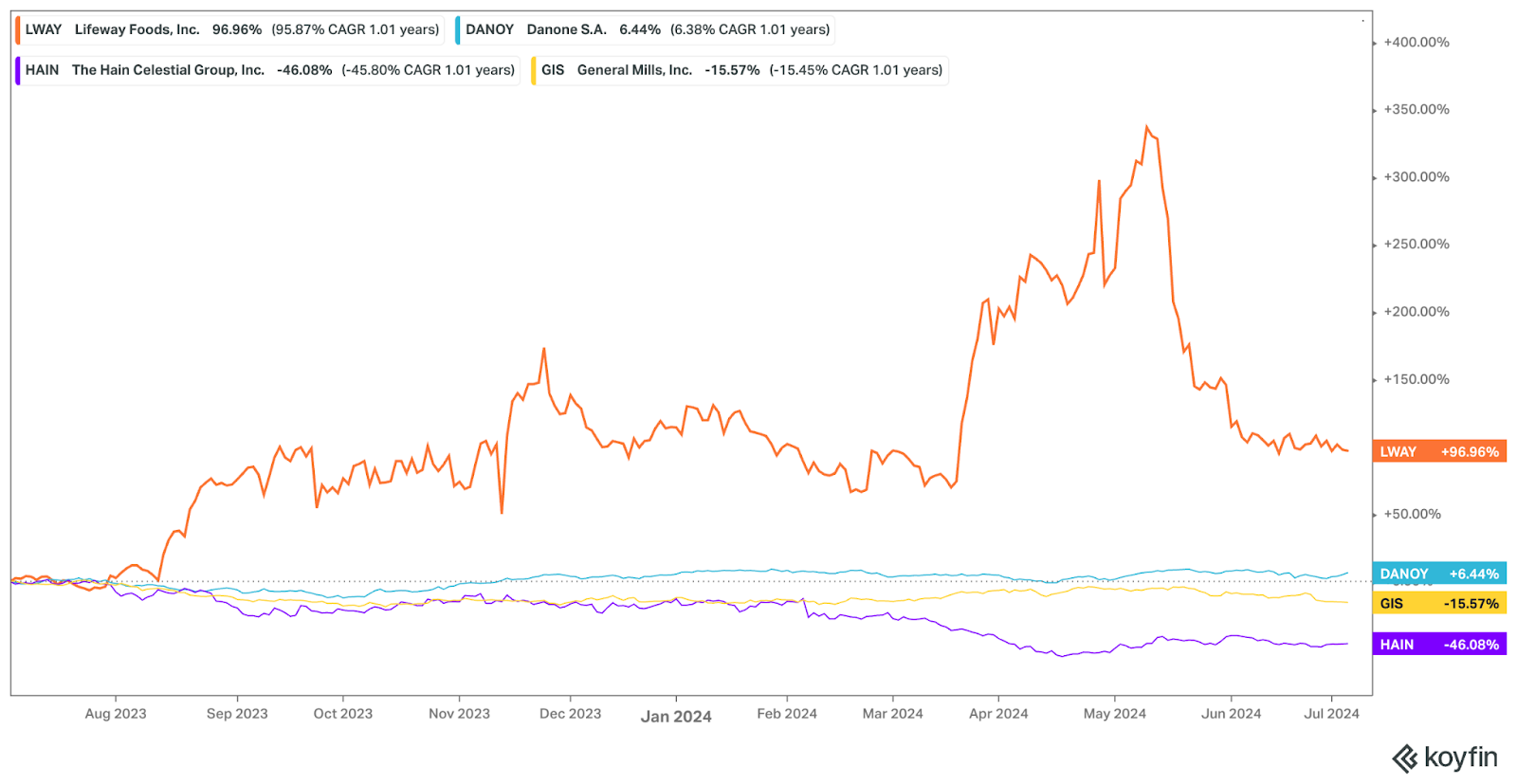Click the purple color bar beside HAIN legend

pos(17,70)
